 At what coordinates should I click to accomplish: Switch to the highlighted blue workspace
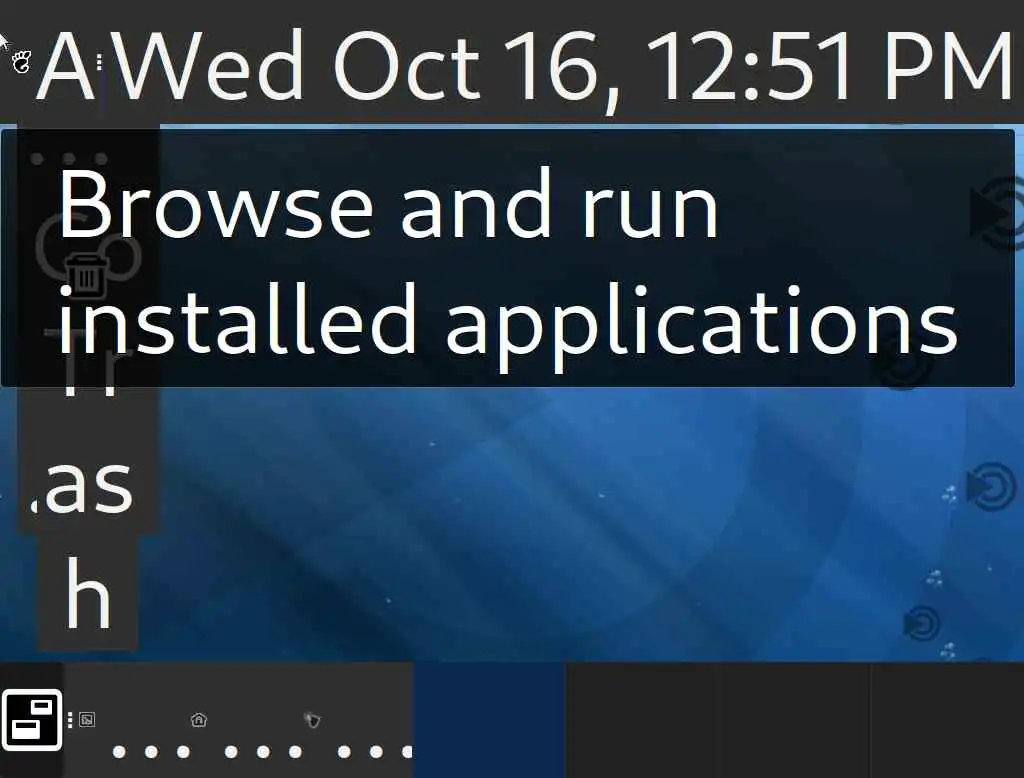point(490,720)
